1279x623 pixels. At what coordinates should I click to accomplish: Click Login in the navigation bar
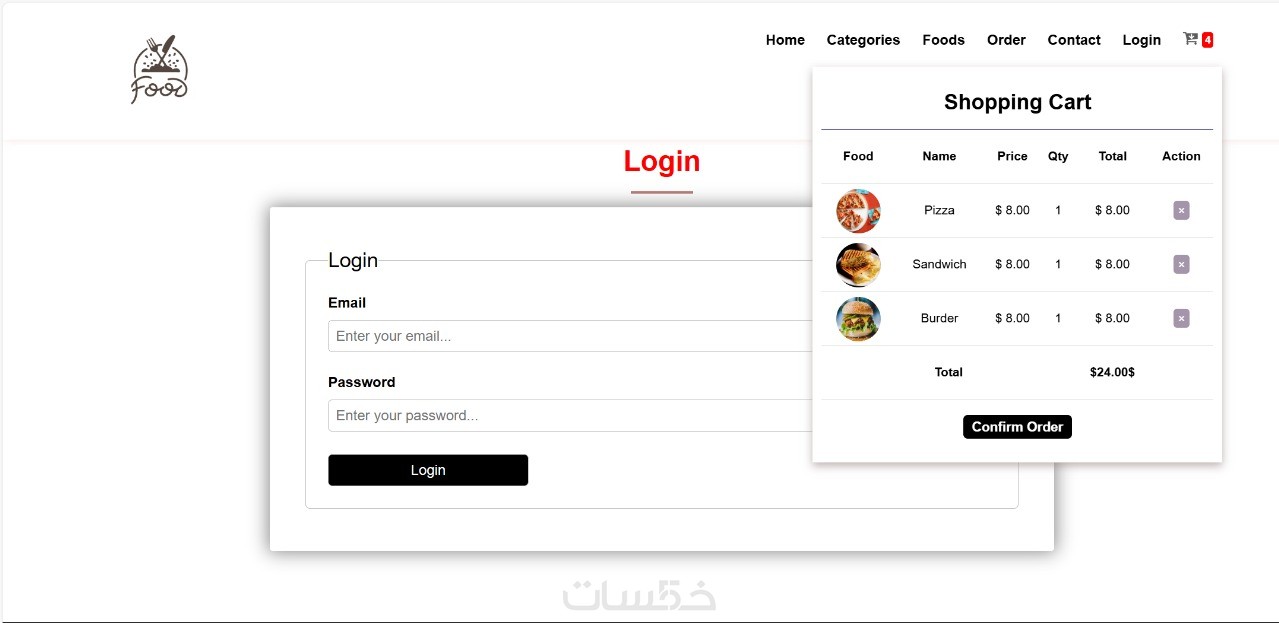1141,40
